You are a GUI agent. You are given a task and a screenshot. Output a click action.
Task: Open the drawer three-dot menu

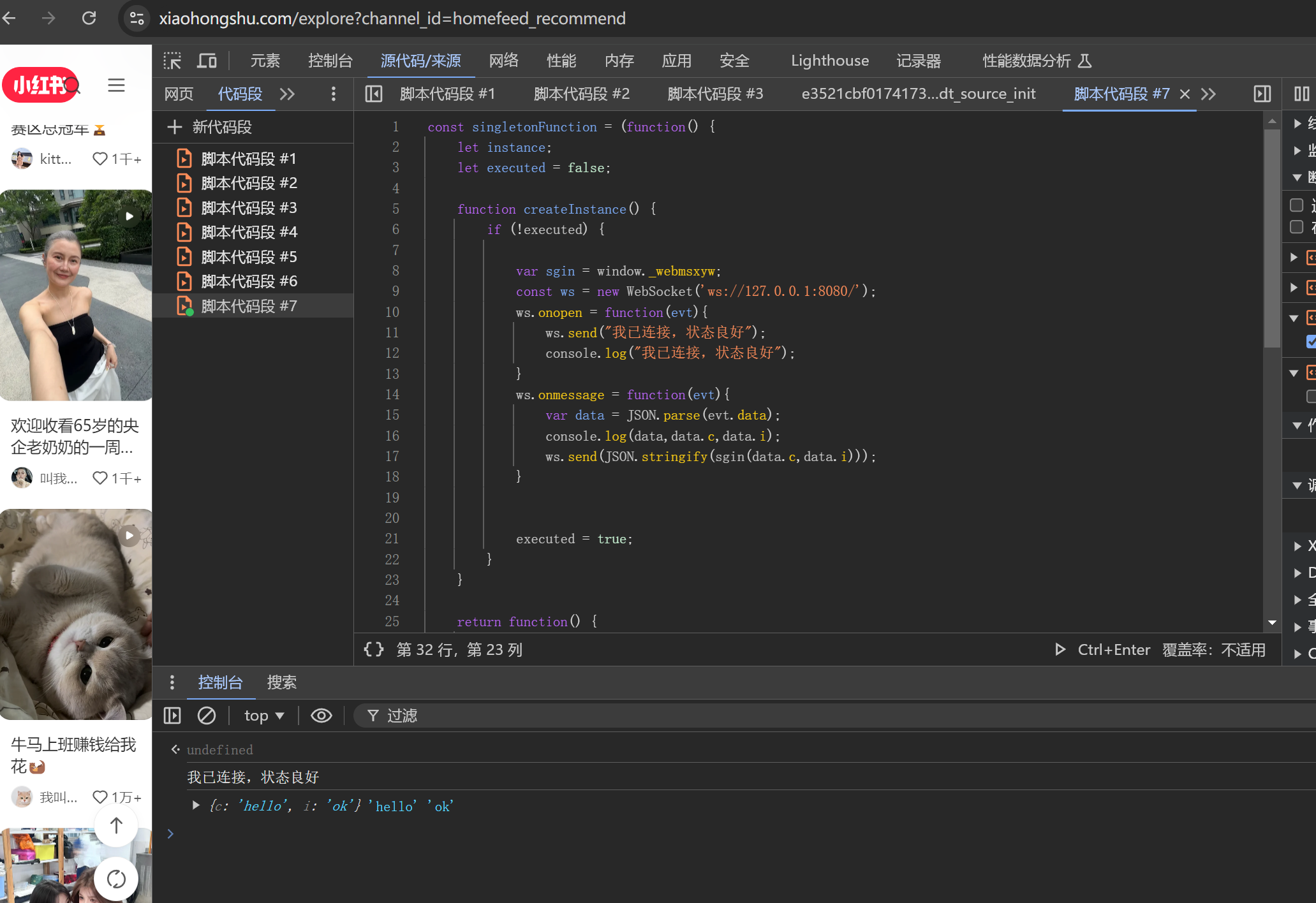pos(172,682)
